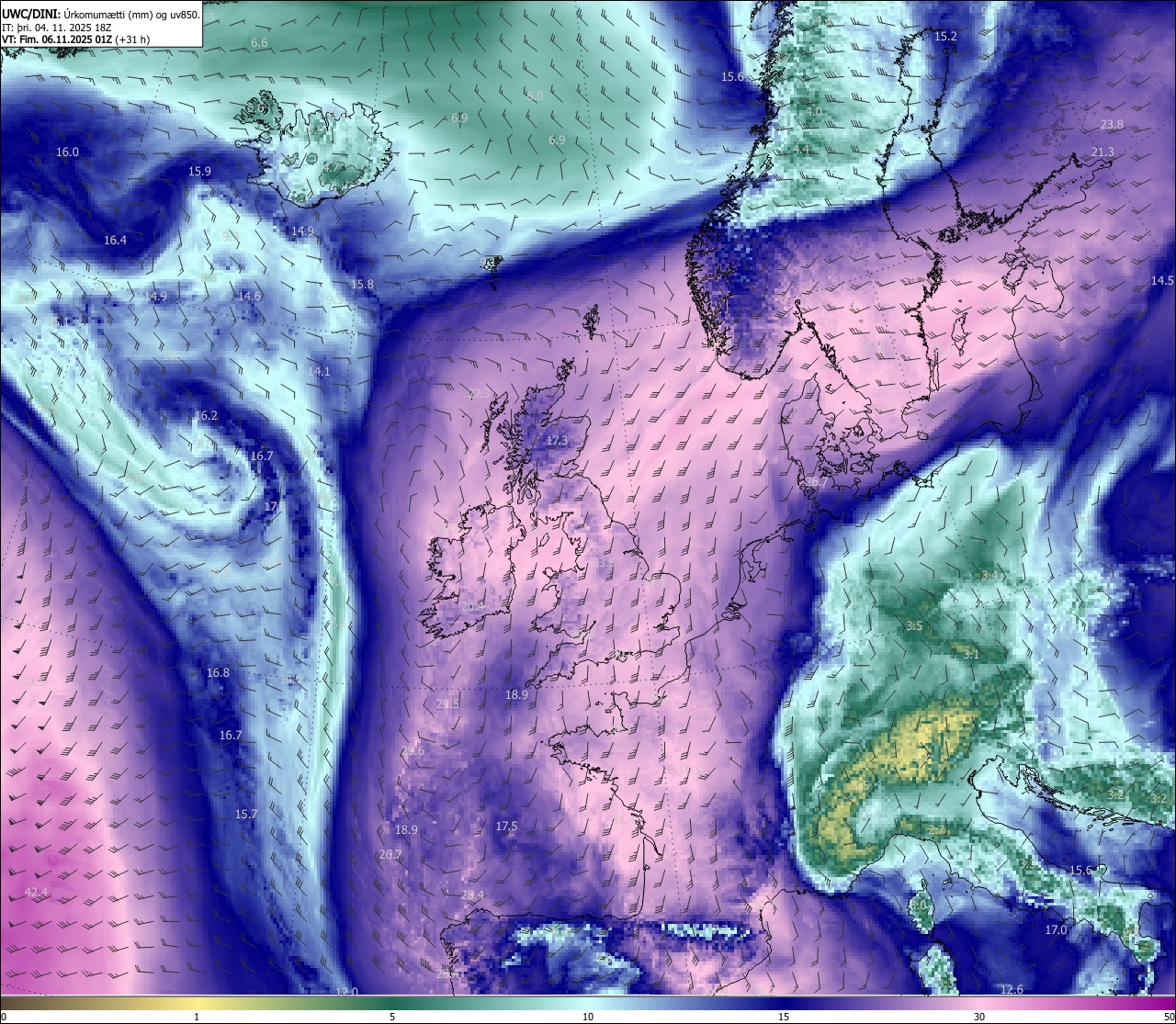
Task: Click the 18.9 value near Cornwall
Action: tap(516, 695)
